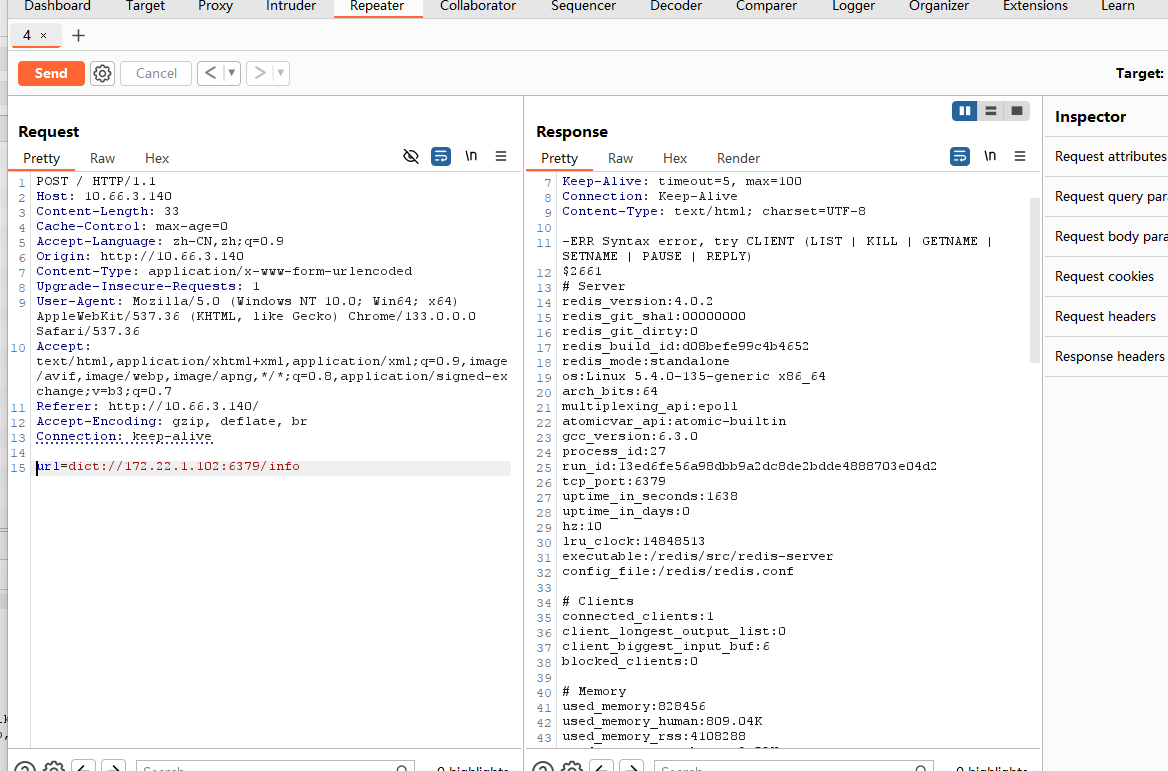
Task: Switch Response view to Hex
Action: click(x=674, y=158)
